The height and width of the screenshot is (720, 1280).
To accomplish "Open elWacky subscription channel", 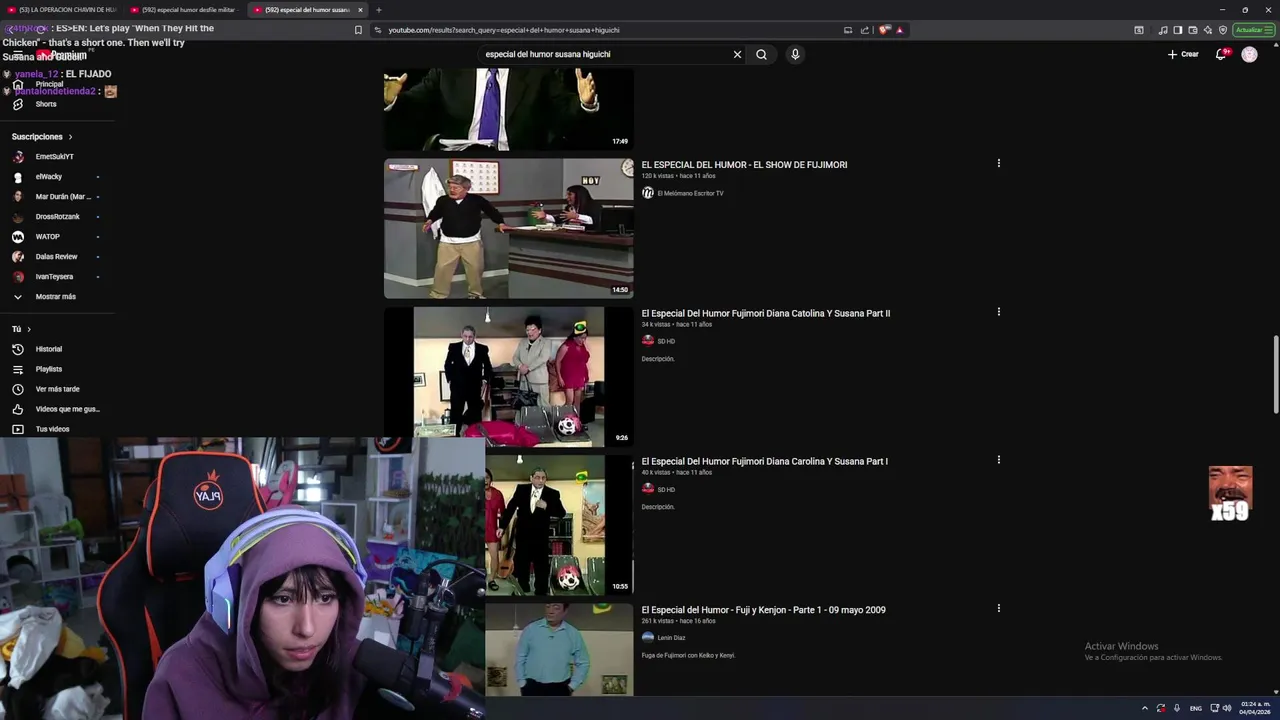I will [48, 177].
